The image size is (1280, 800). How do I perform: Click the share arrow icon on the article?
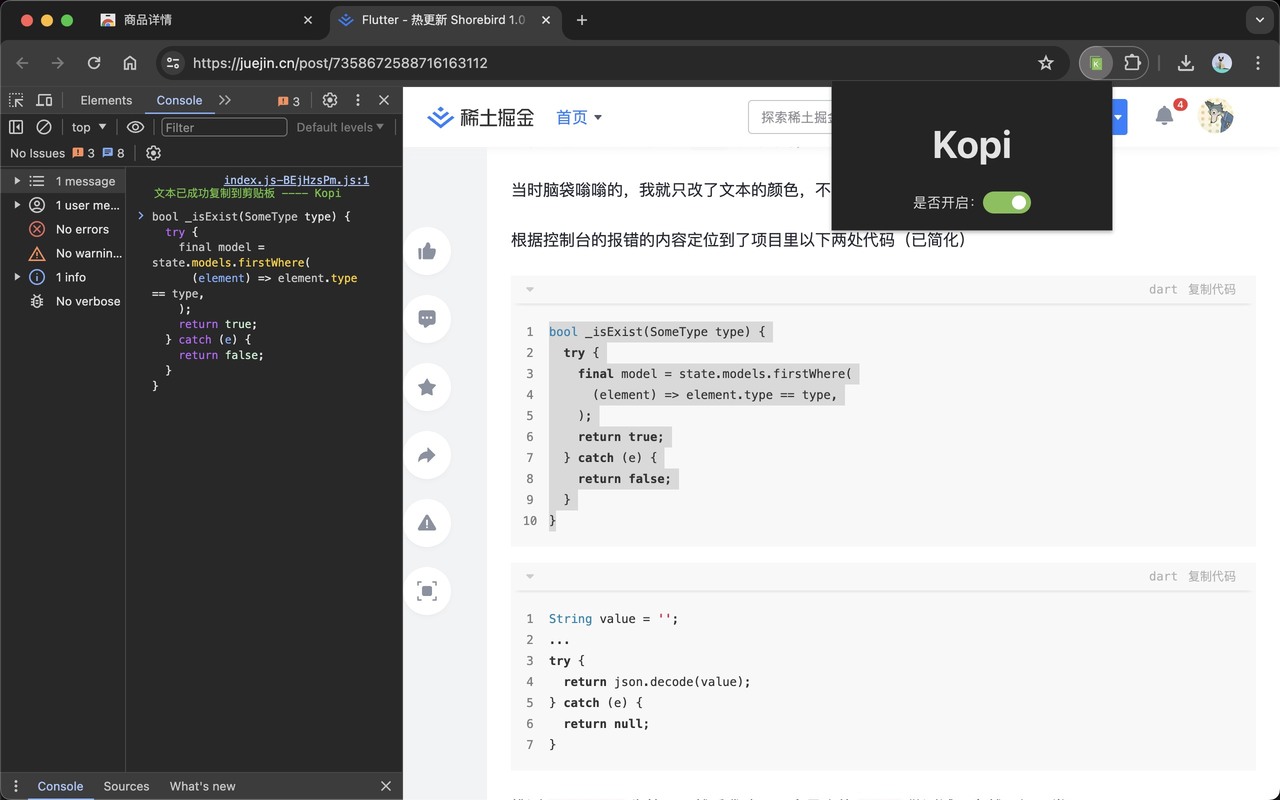[427, 455]
